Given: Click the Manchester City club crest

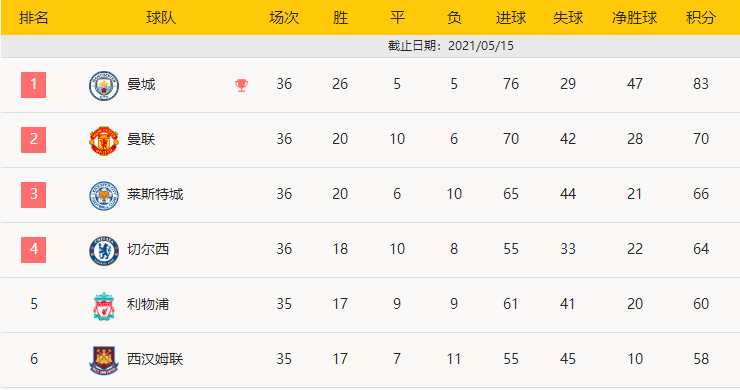Looking at the screenshot, I should pyautogui.click(x=104, y=85).
